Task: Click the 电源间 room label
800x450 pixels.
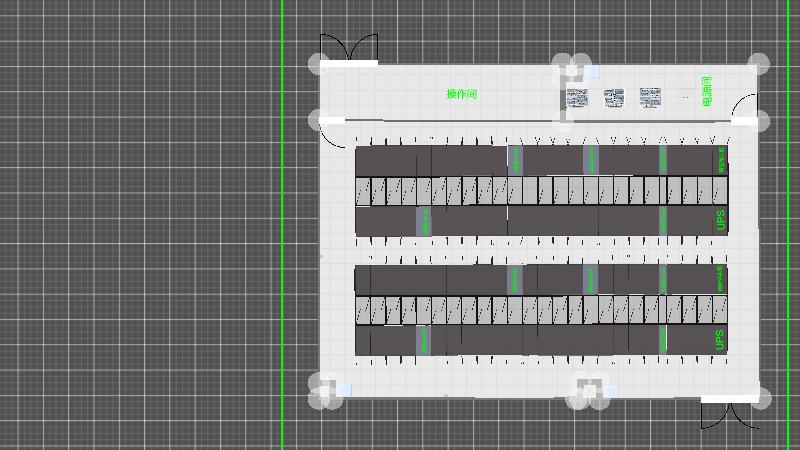Action: point(706,90)
